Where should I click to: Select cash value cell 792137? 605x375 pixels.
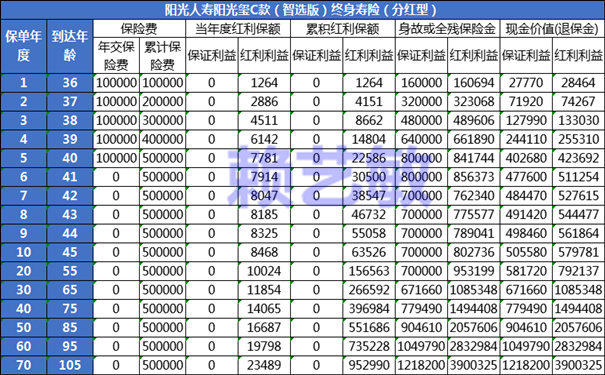click(x=578, y=272)
